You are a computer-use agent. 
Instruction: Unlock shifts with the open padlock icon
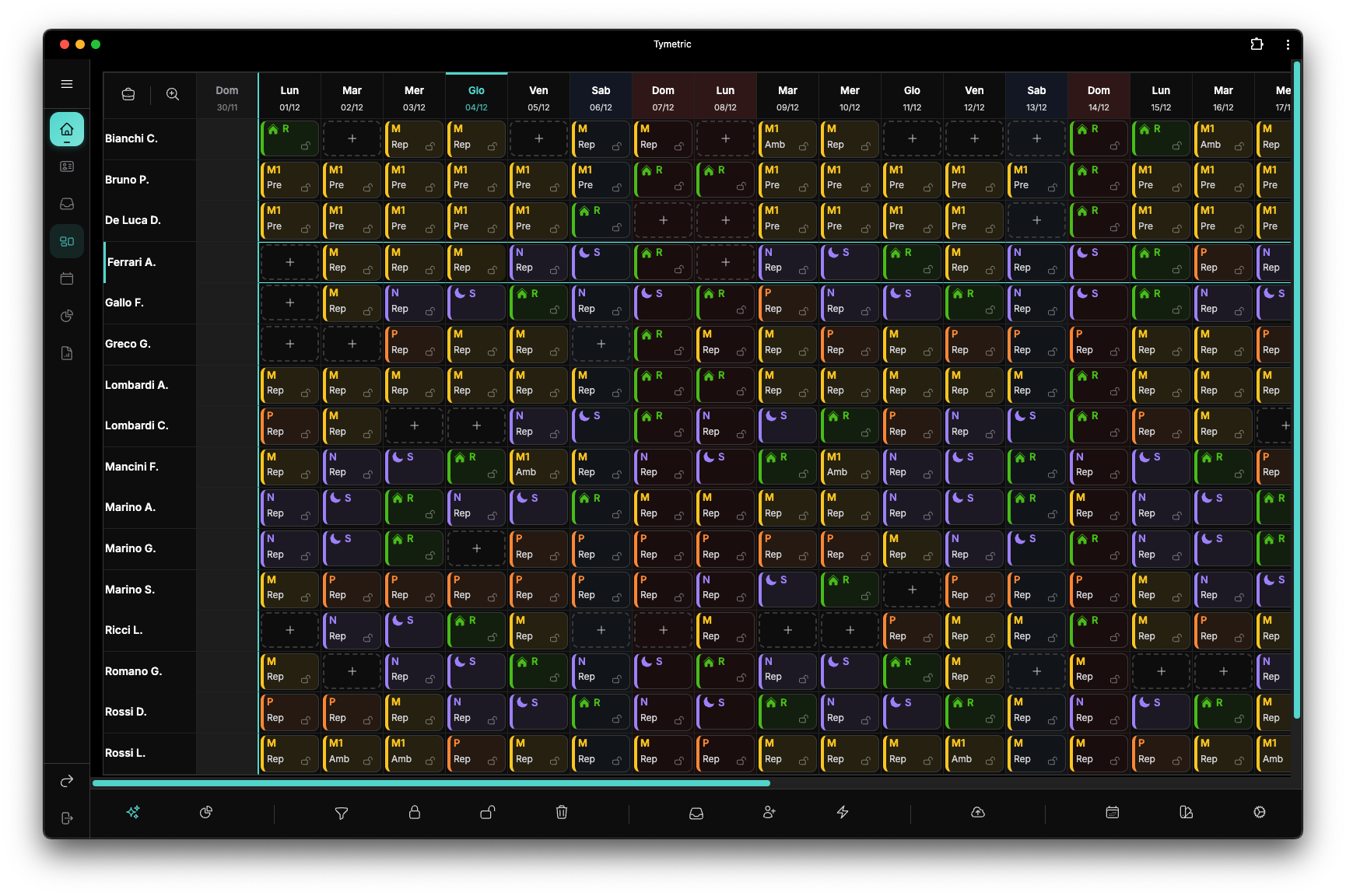(x=488, y=812)
